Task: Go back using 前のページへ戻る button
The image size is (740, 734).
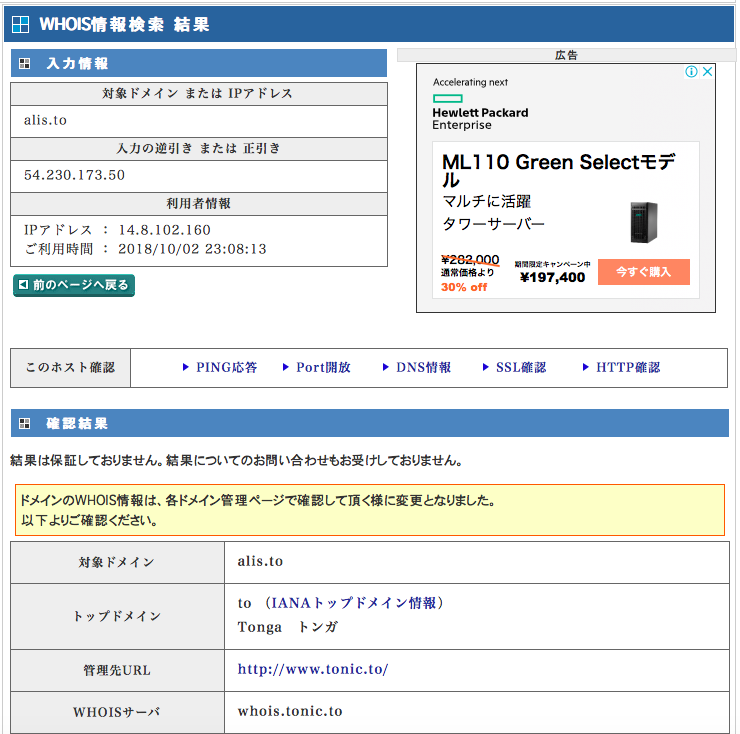Action: [x=74, y=285]
